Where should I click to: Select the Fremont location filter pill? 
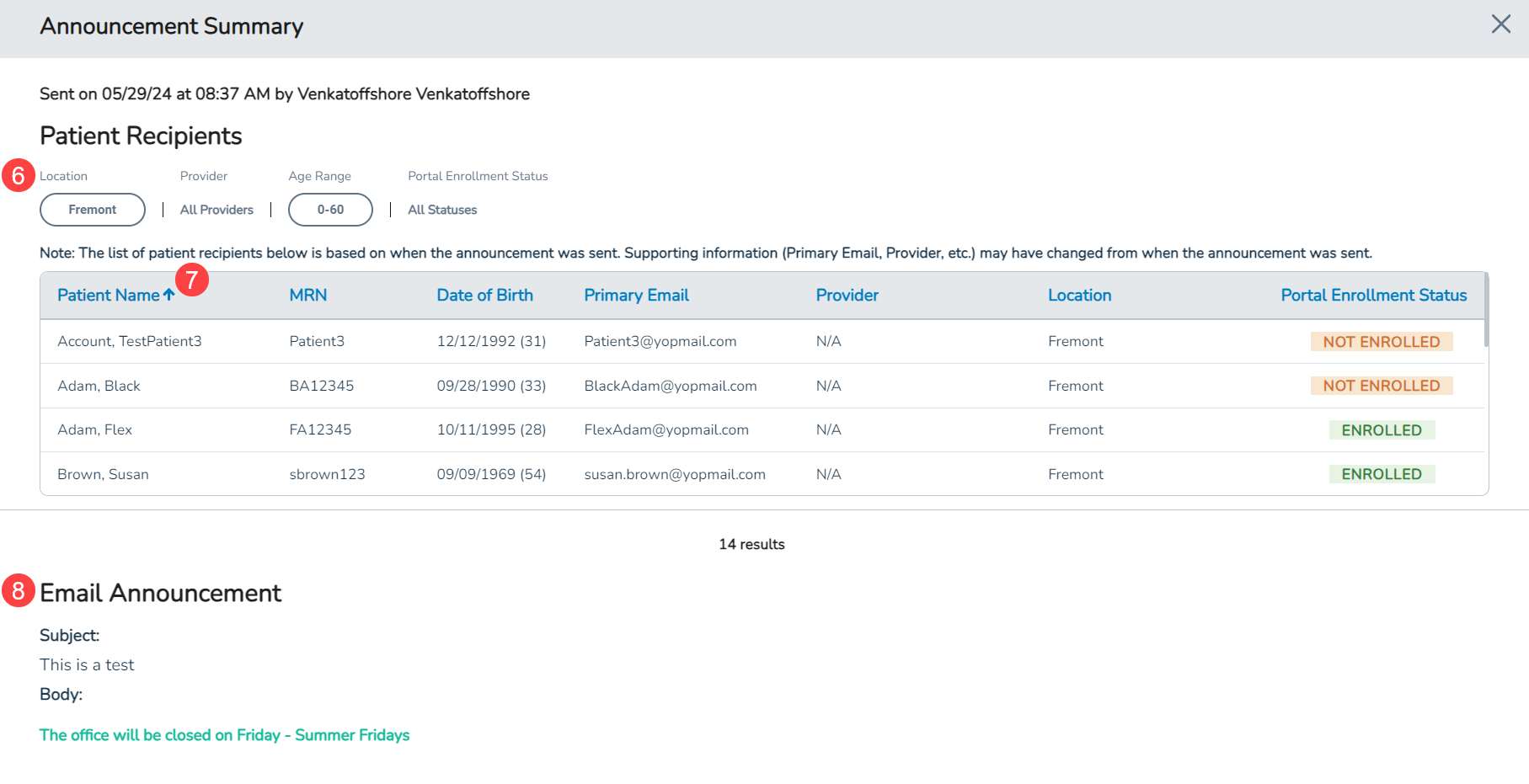93,210
